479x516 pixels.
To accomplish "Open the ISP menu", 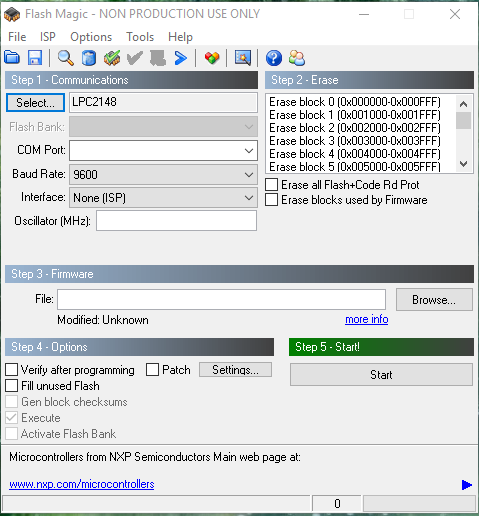I will [x=48, y=37].
